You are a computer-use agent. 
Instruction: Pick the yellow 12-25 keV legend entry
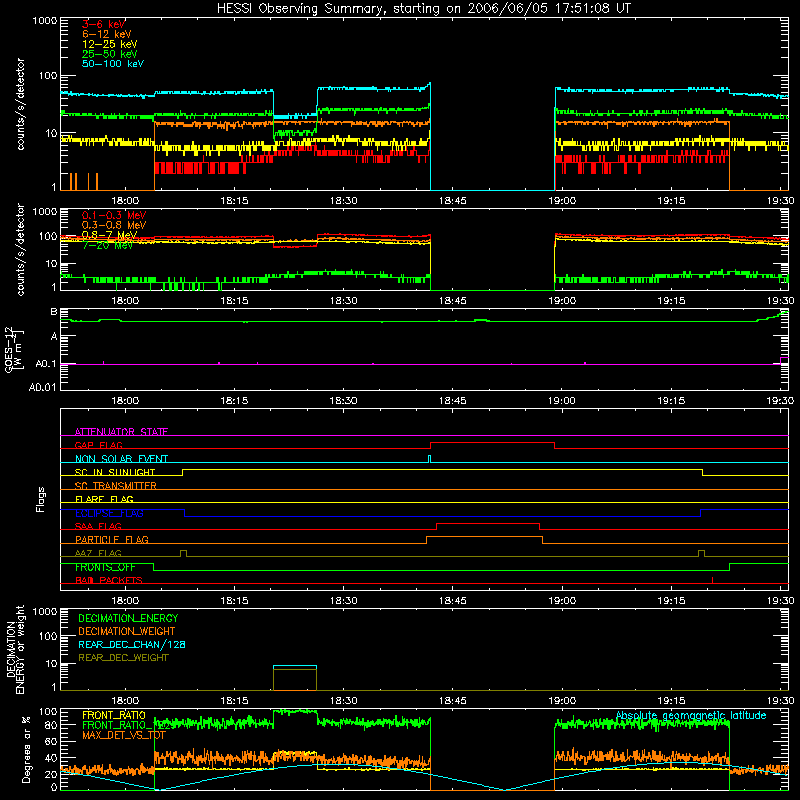pyautogui.click(x=110, y=44)
